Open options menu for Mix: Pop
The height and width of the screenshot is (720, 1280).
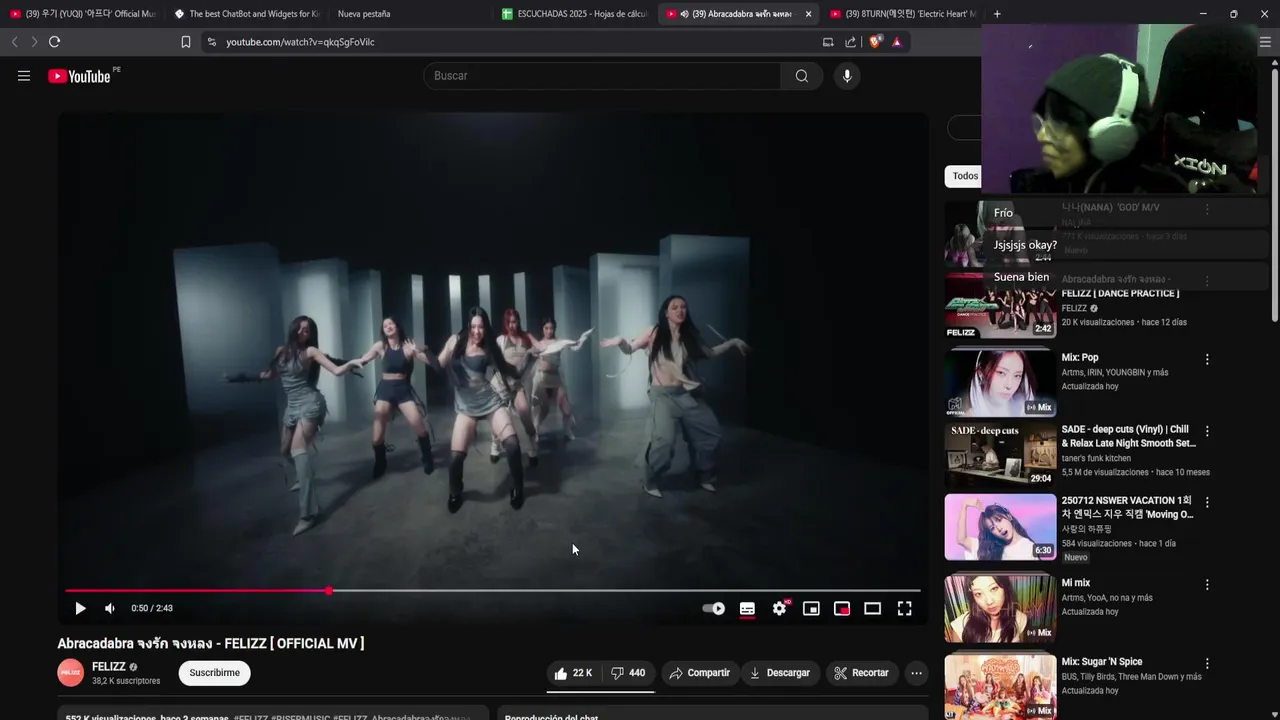1207,359
